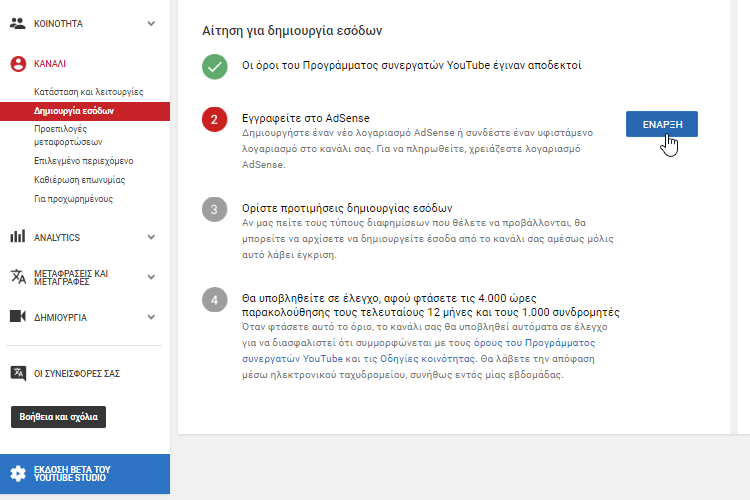Open the ΔΗΜΙΟΥΡΓΙΑ menu label
This screenshot has width=750, height=500.
coord(60,318)
